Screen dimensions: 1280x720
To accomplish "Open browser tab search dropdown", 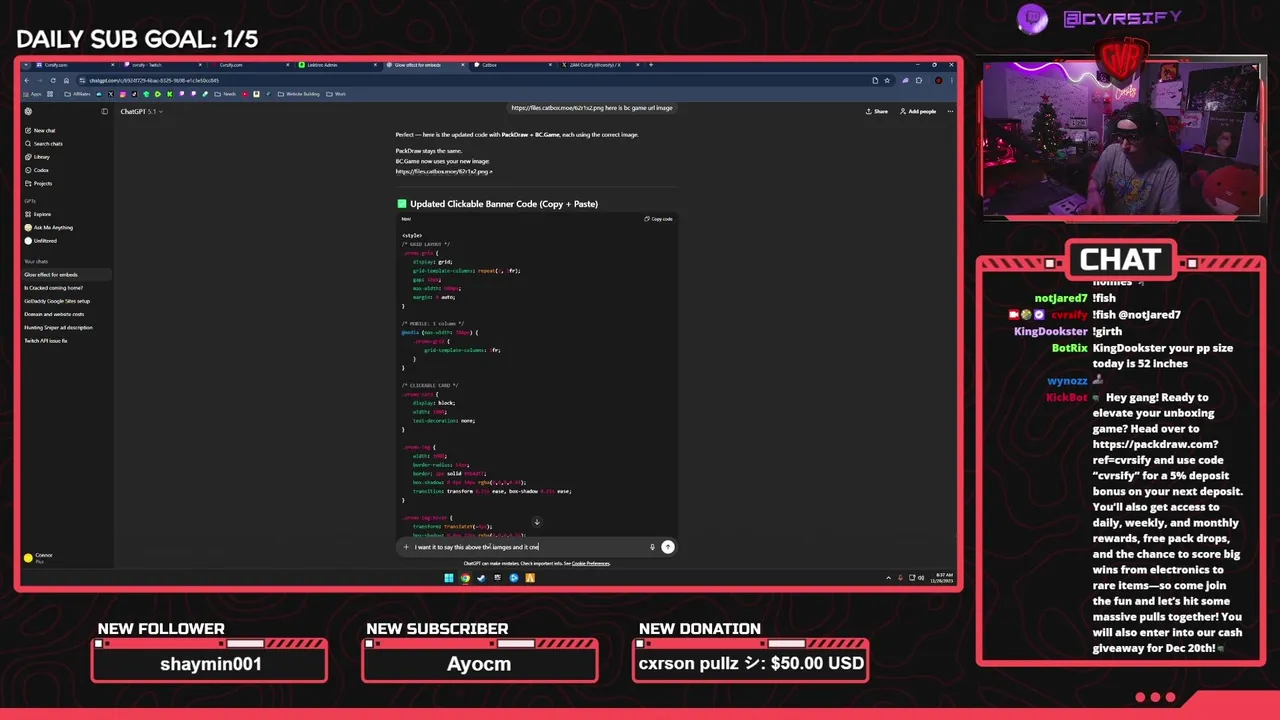I will pos(27,65).
